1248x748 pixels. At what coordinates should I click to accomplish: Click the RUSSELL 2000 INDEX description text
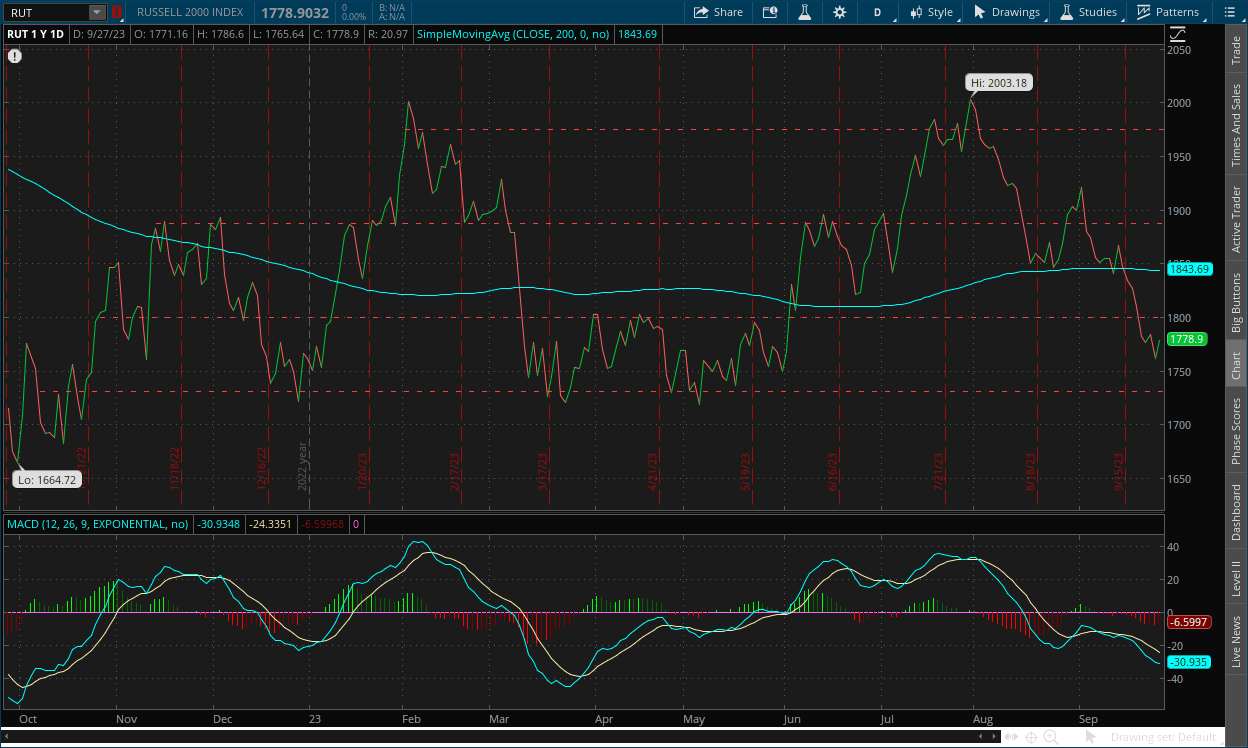(190, 12)
